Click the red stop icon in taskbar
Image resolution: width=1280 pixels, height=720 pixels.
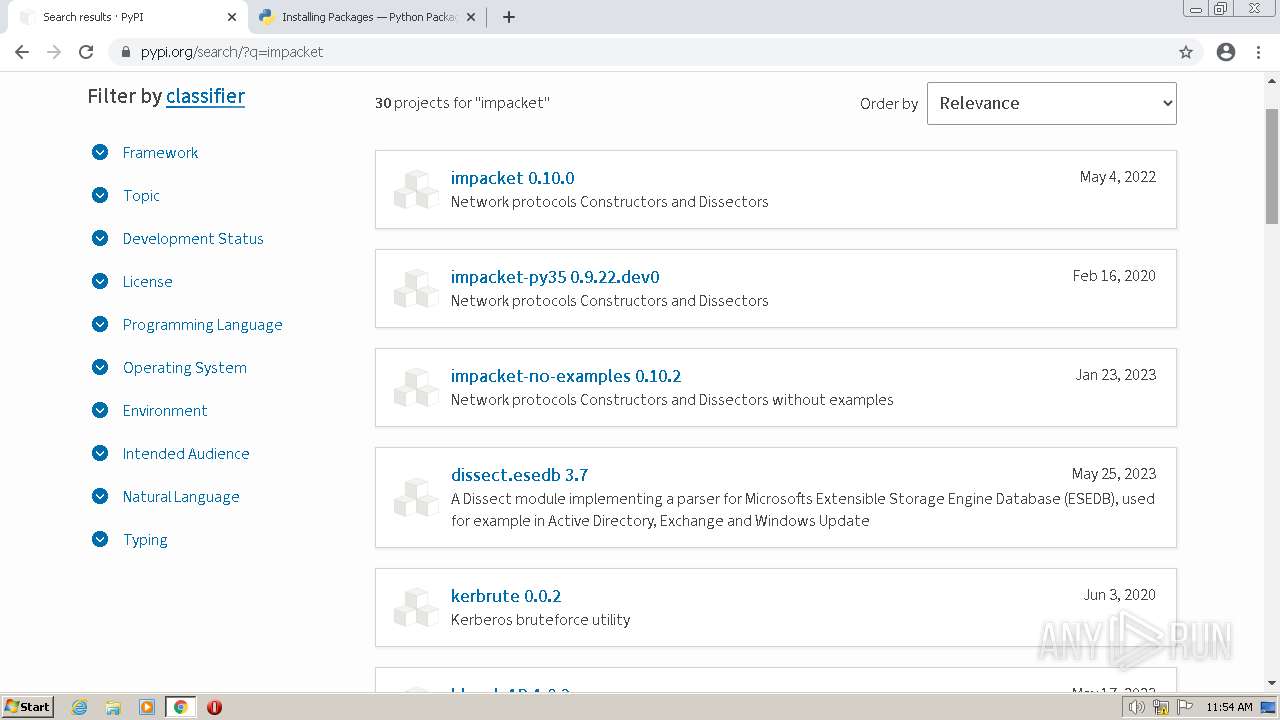pos(214,707)
